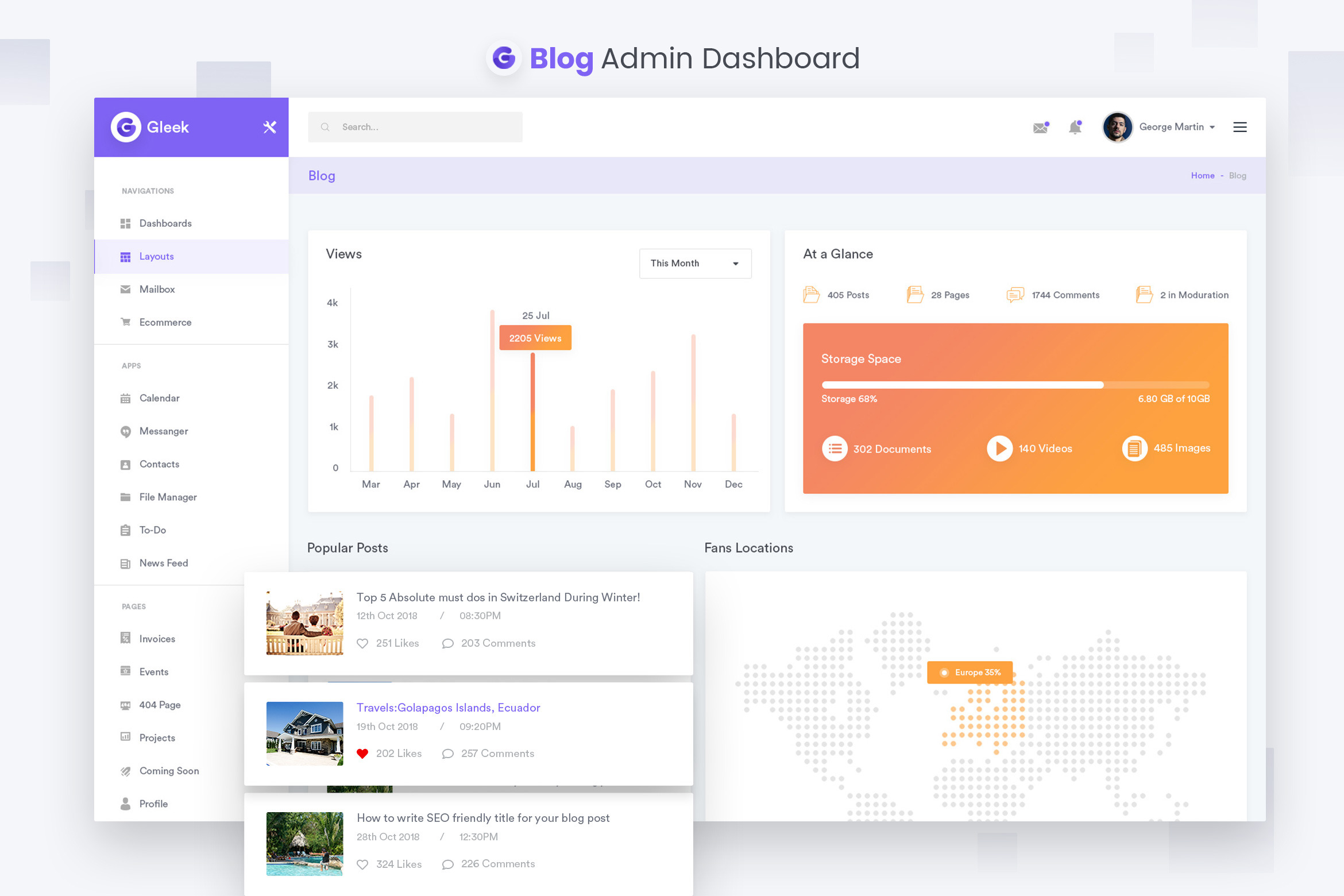Click the Storage Space progress bar
Screen dimensions: 1344x896
[1015, 385]
